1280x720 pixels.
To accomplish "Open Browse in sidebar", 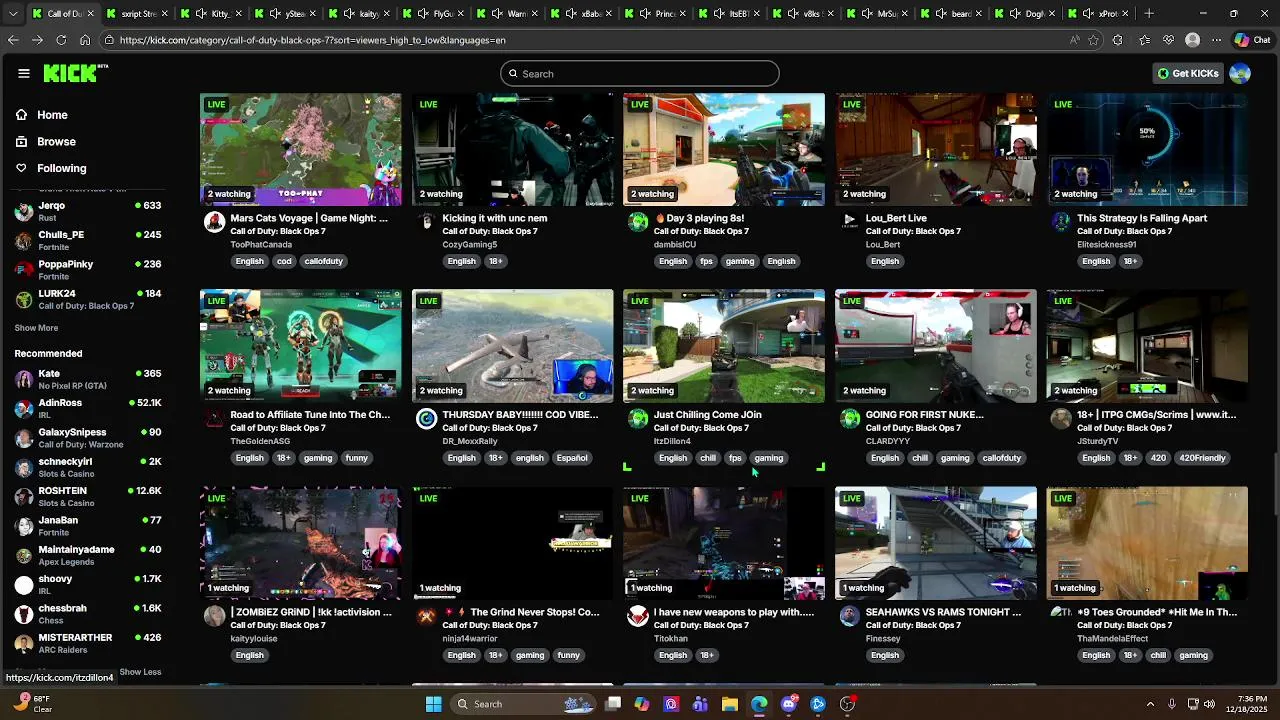I will [56, 142].
